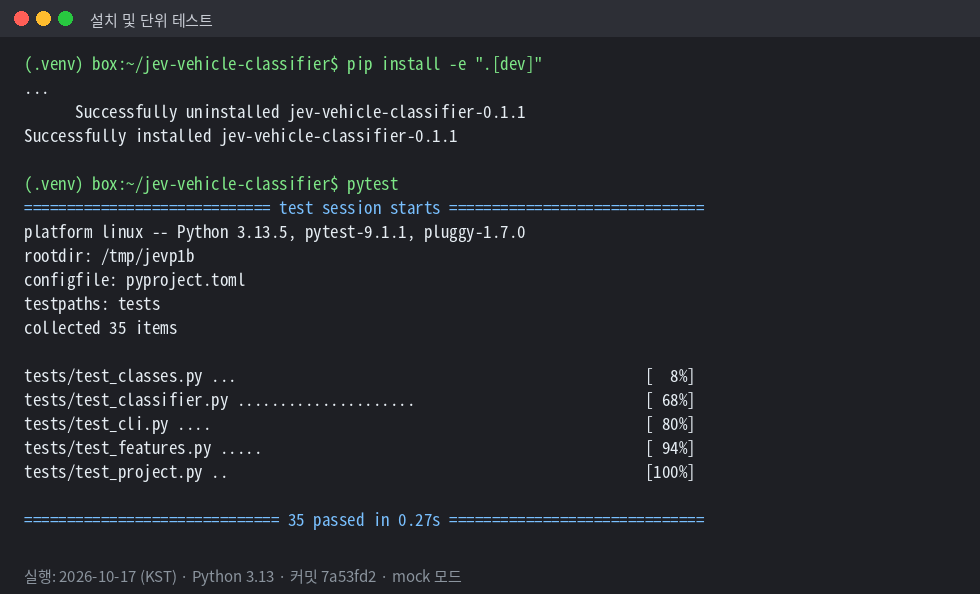Click the 'collected 35 items' line
The width and height of the screenshot is (980, 594).
pyautogui.click(x=101, y=328)
